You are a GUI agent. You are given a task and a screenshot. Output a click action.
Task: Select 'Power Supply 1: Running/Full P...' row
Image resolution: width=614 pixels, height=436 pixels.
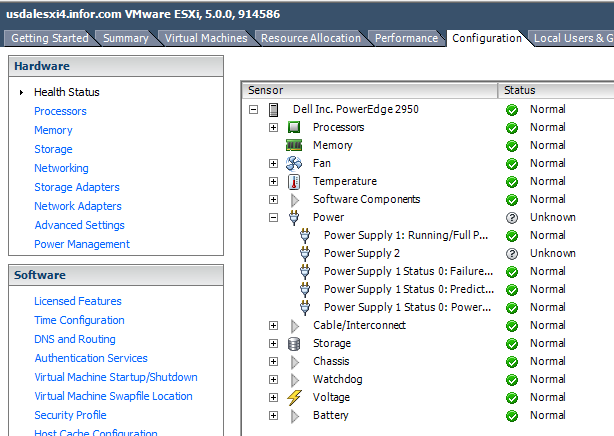pyautogui.click(x=406, y=235)
